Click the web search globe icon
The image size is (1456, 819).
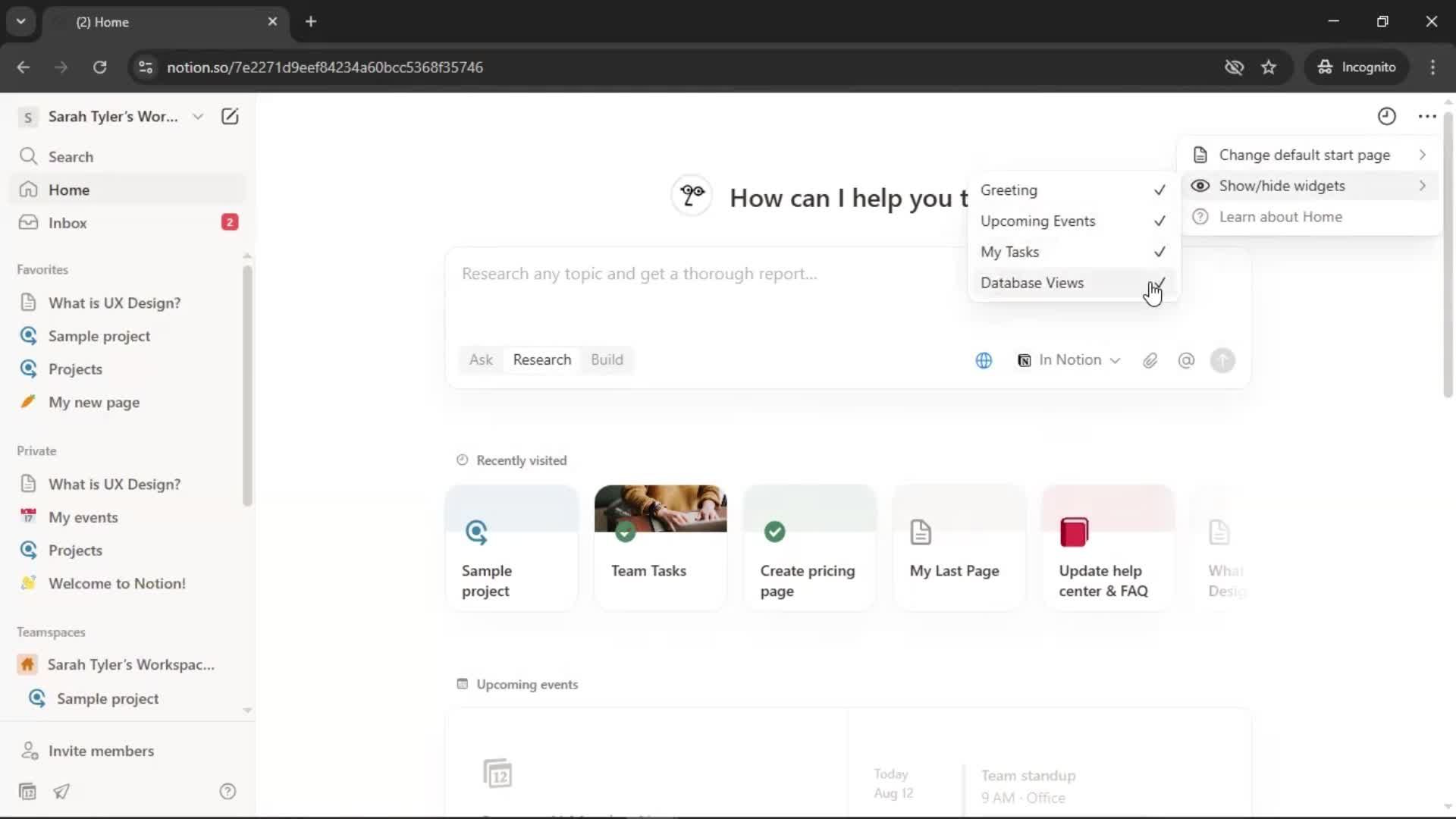(x=984, y=360)
